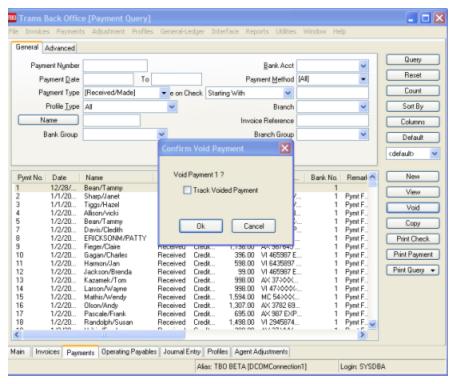Expand the Bank Acct dropdown

click(x=363, y=66)
